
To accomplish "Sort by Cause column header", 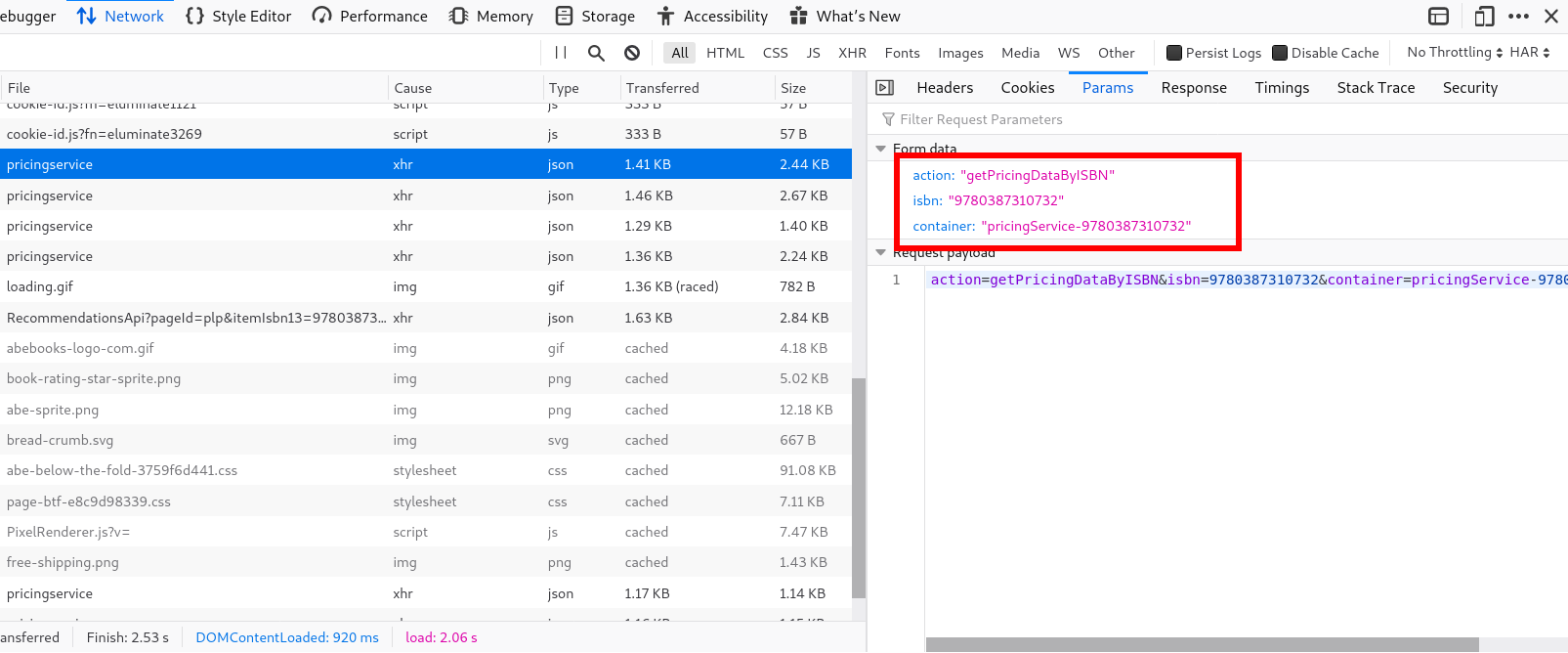I will [x=465, y=88].
